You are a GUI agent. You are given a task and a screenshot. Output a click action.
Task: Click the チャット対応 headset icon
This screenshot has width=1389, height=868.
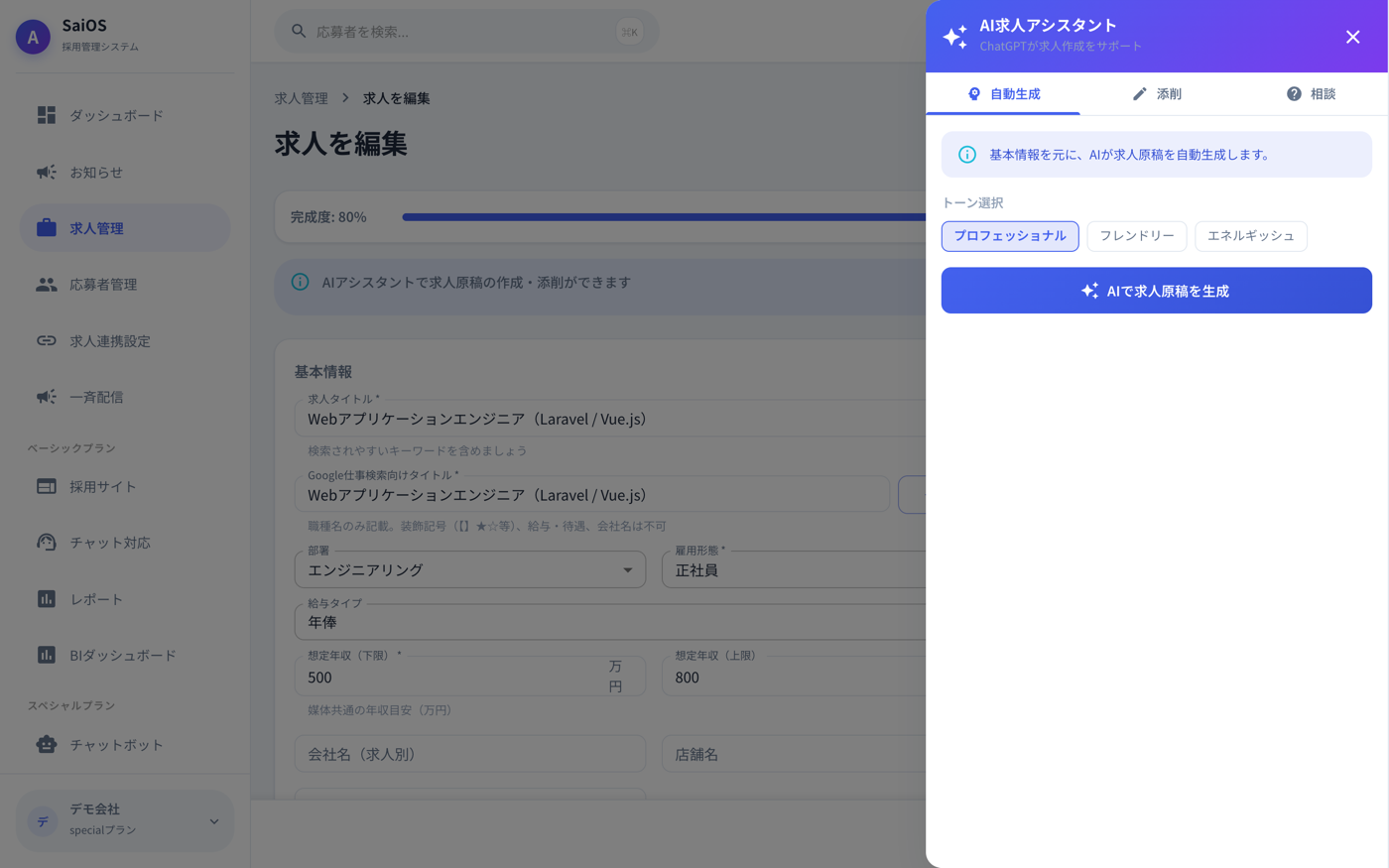point(47,543)
